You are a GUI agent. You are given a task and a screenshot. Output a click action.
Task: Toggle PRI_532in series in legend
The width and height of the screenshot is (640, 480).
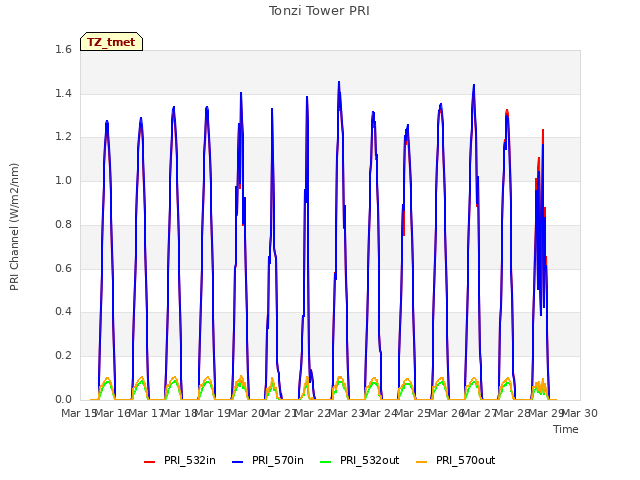click(x=180, y=460)
